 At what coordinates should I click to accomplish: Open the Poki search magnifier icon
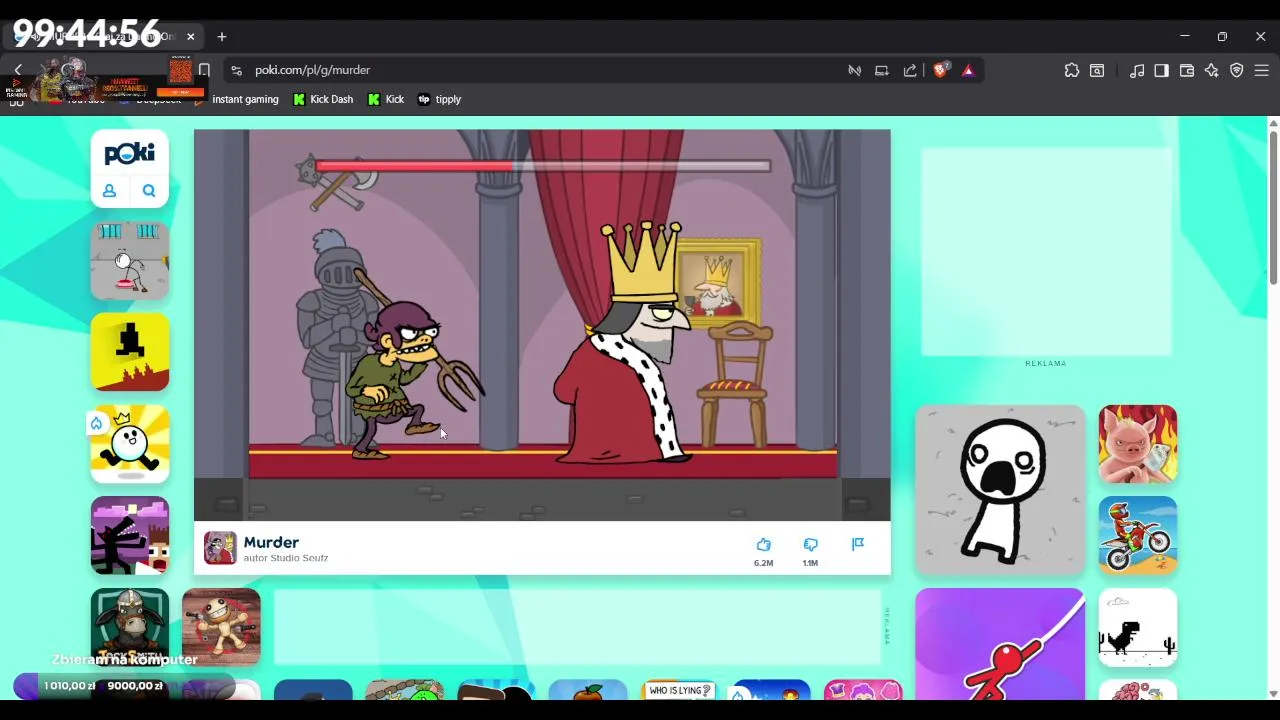point(149,191)
